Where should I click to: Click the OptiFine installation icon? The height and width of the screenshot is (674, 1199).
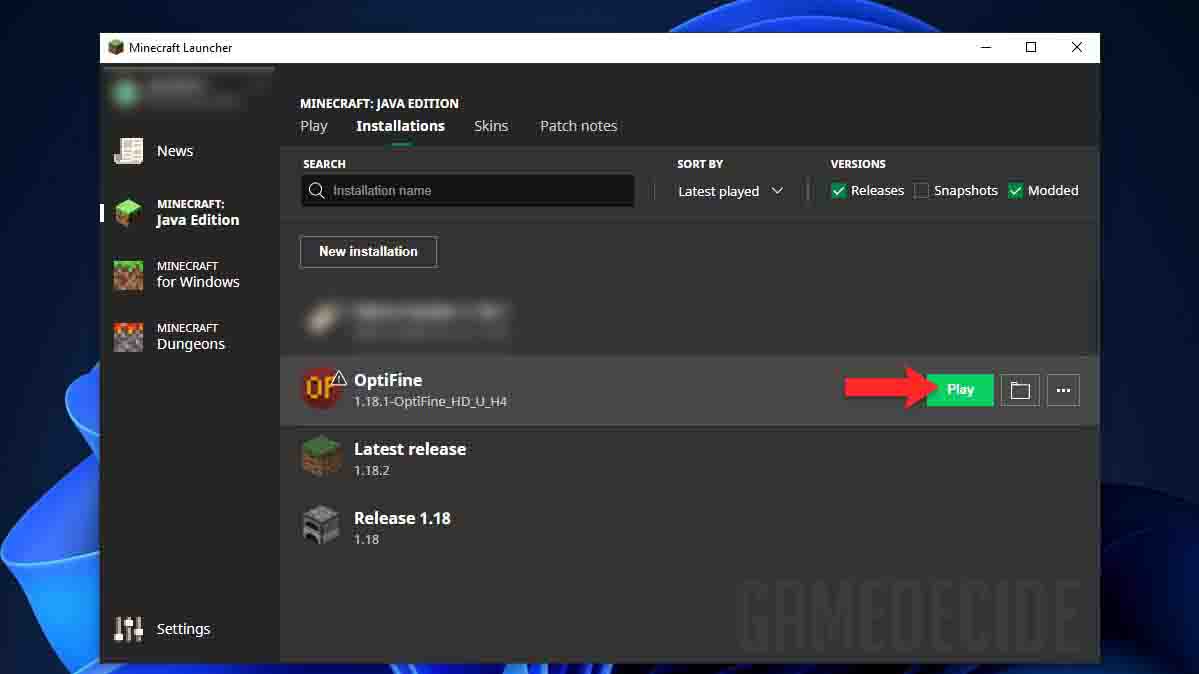(x=321, y=388)
